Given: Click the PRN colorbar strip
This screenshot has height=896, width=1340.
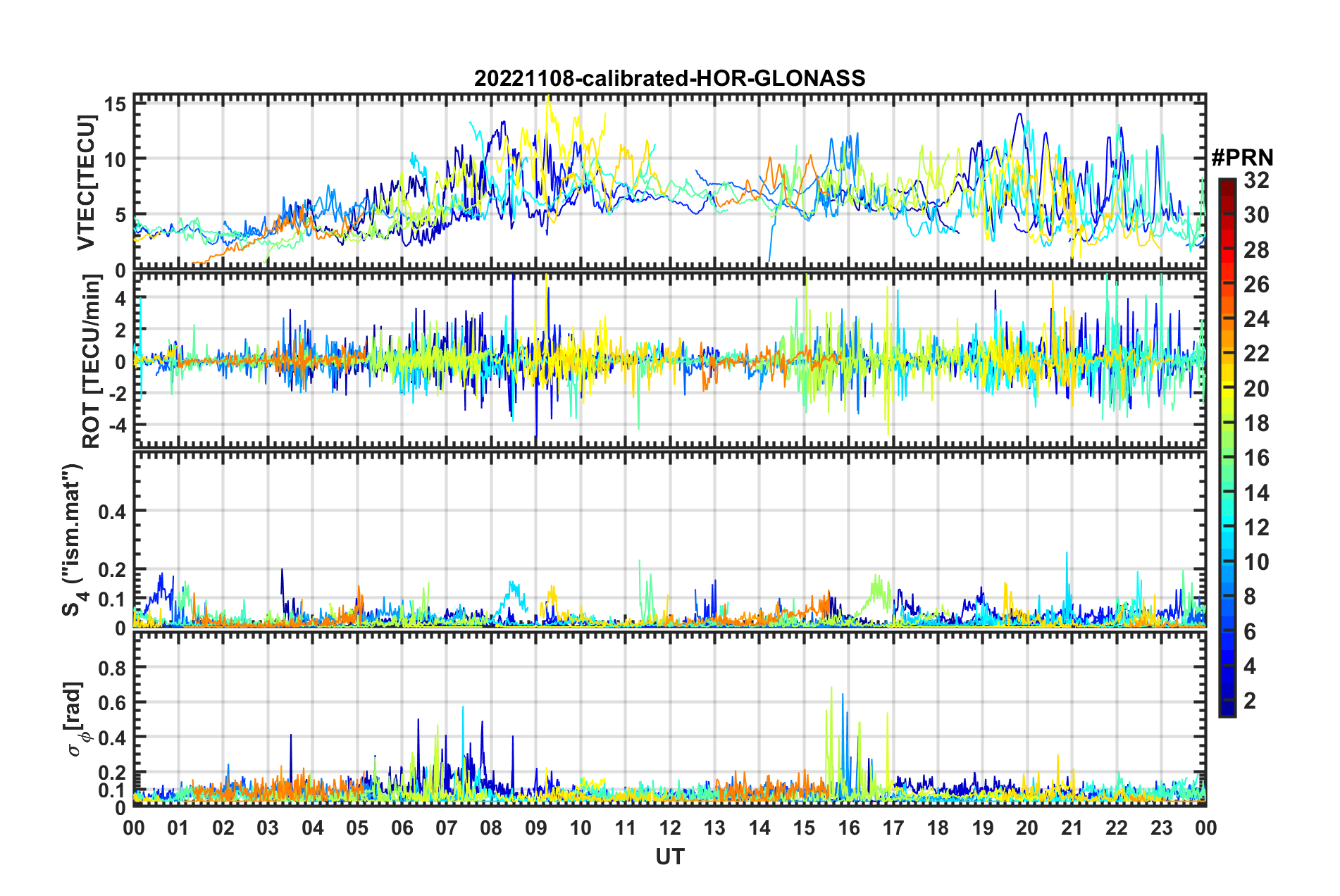Looking at the screenshot, I should [1227, 447].
